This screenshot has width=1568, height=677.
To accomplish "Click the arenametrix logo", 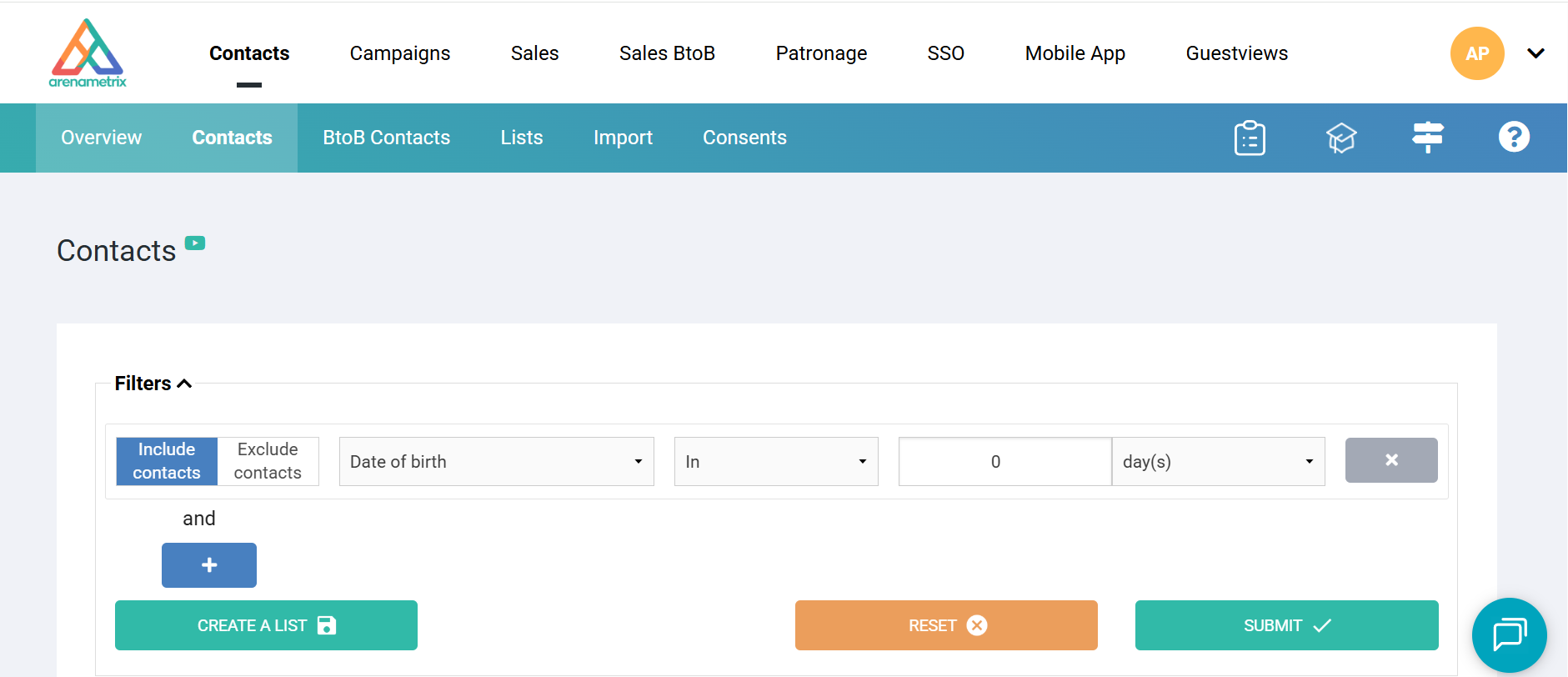I will (x=88, y=53).
